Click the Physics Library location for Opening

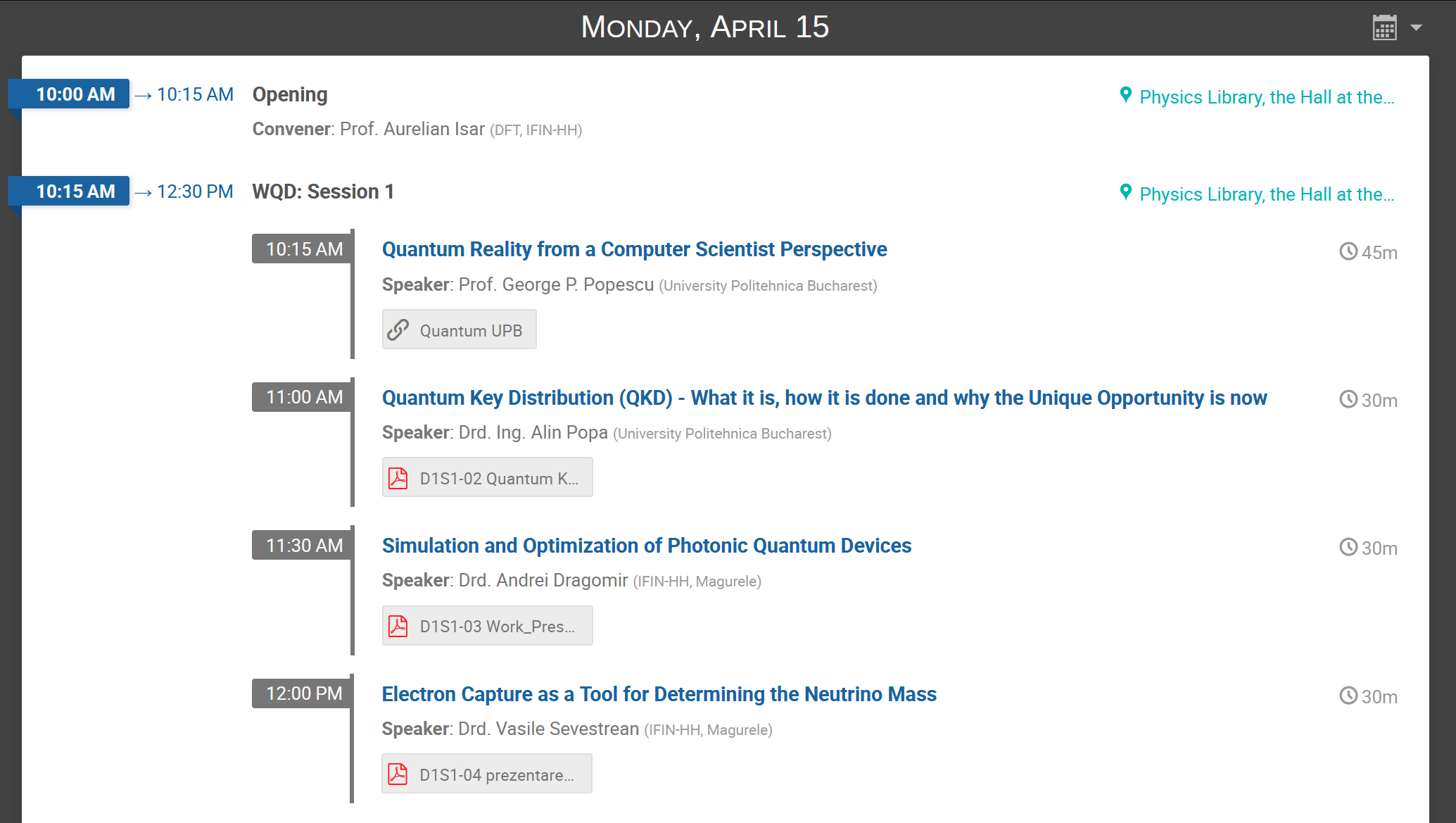tap(1267, 97)
